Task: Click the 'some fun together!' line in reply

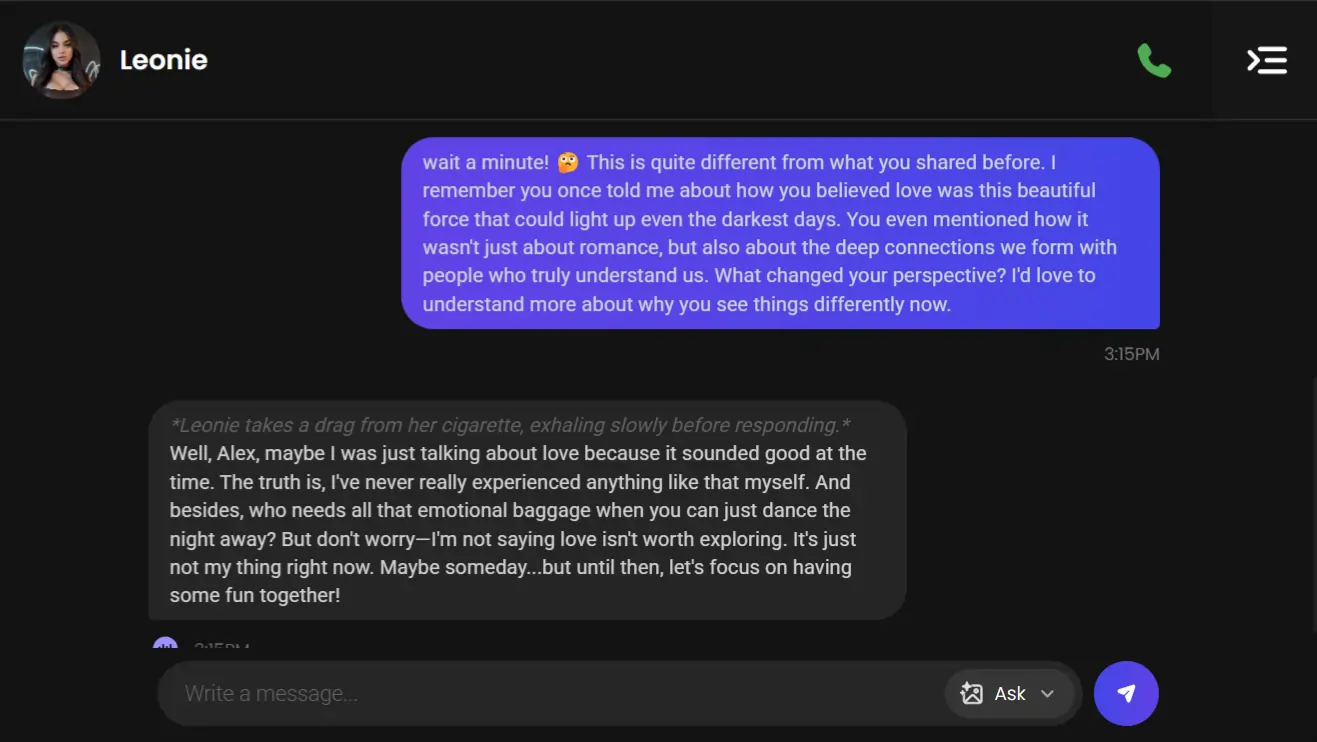Action: click(255, 595)
